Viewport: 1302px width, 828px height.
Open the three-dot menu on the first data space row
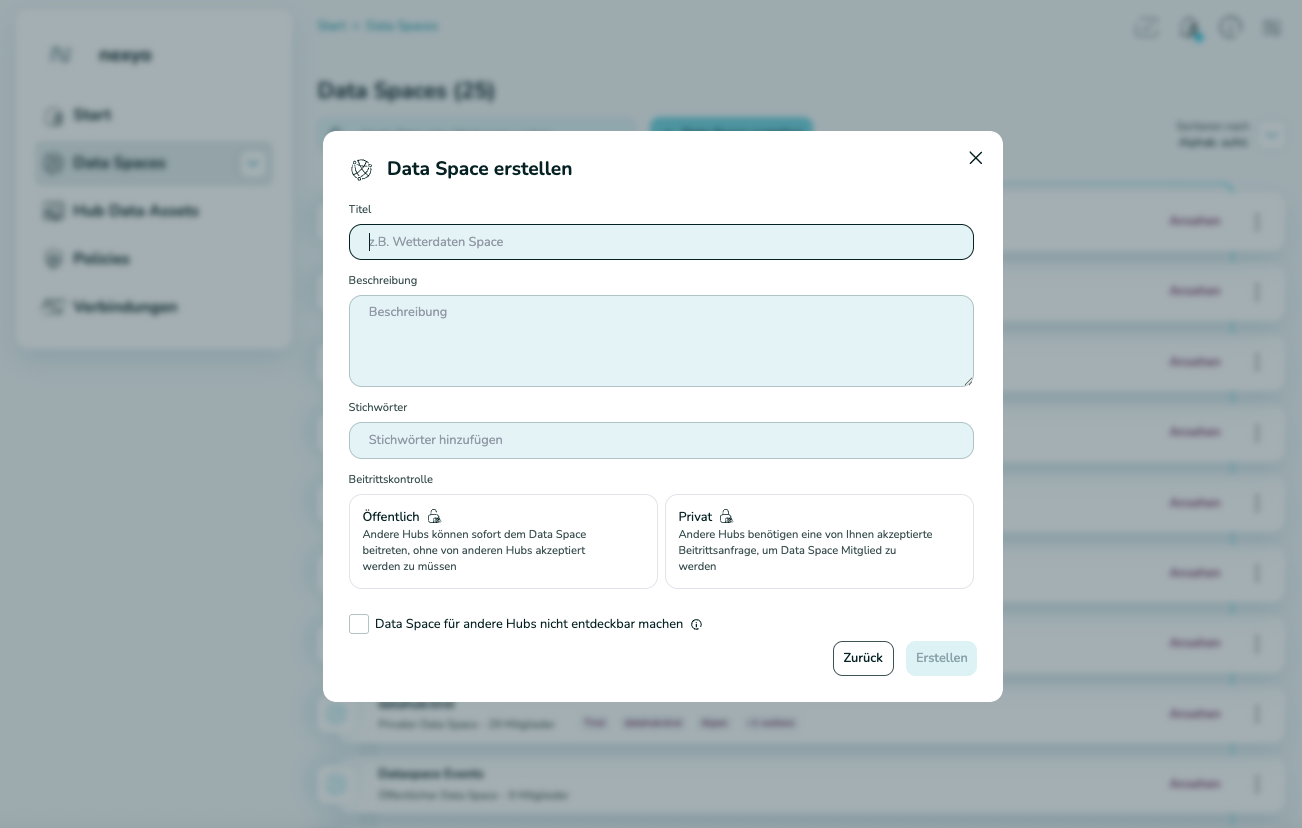(x=1257, y=222)
